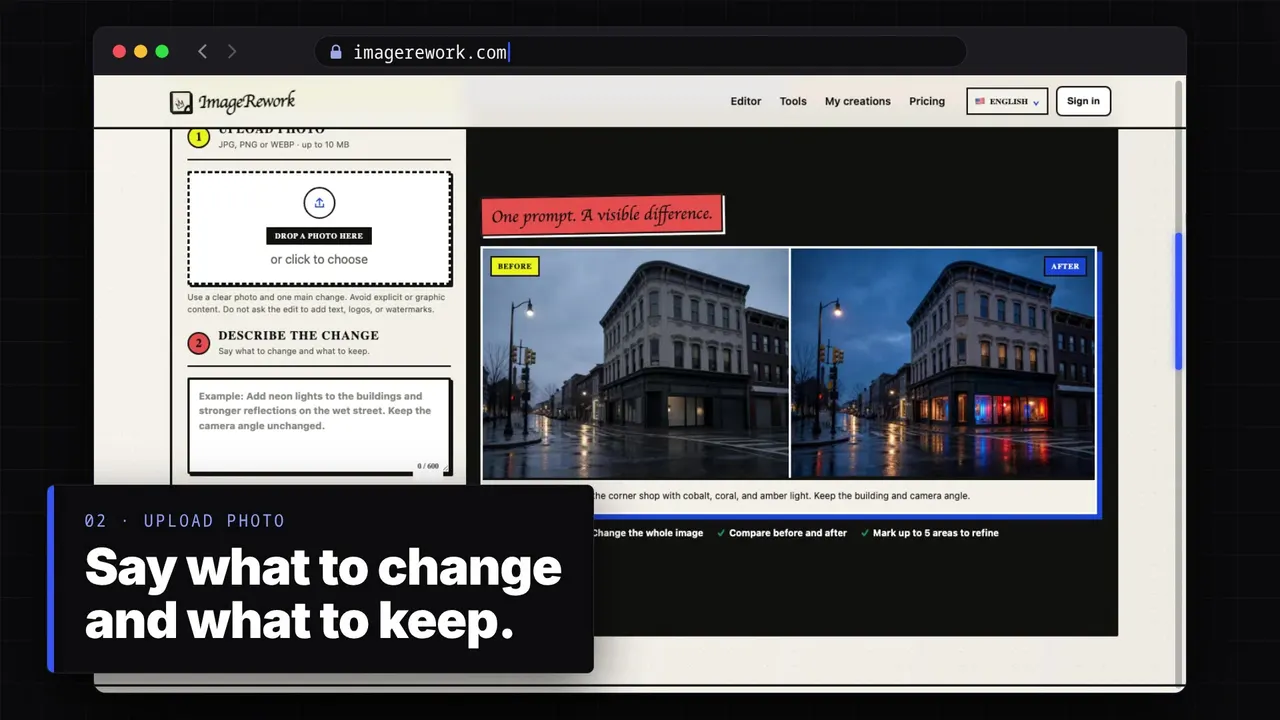Screen dimensions: 1280x720
Task: Click the AFTER neon-lit street photo
Action: point(943,364)
